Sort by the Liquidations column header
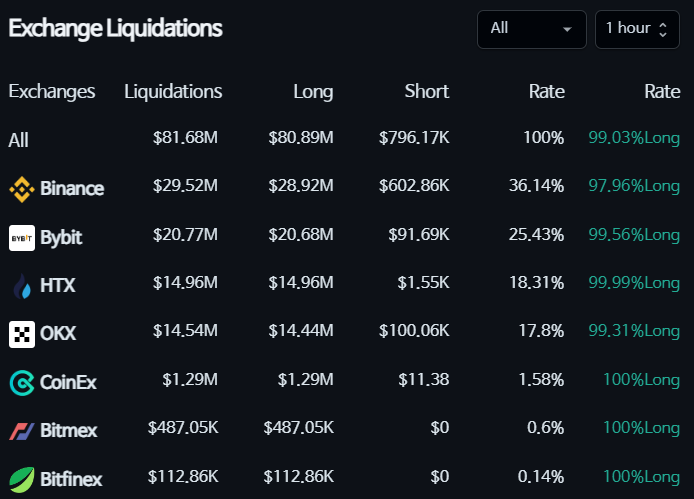This screenshot has height=499, width=694. (173, 91)
